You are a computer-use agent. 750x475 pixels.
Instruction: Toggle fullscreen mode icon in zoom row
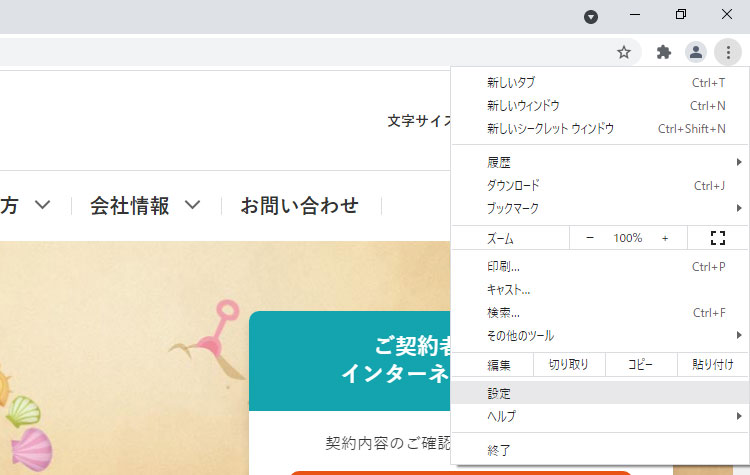pyautogui.click(x=716, y=238)
